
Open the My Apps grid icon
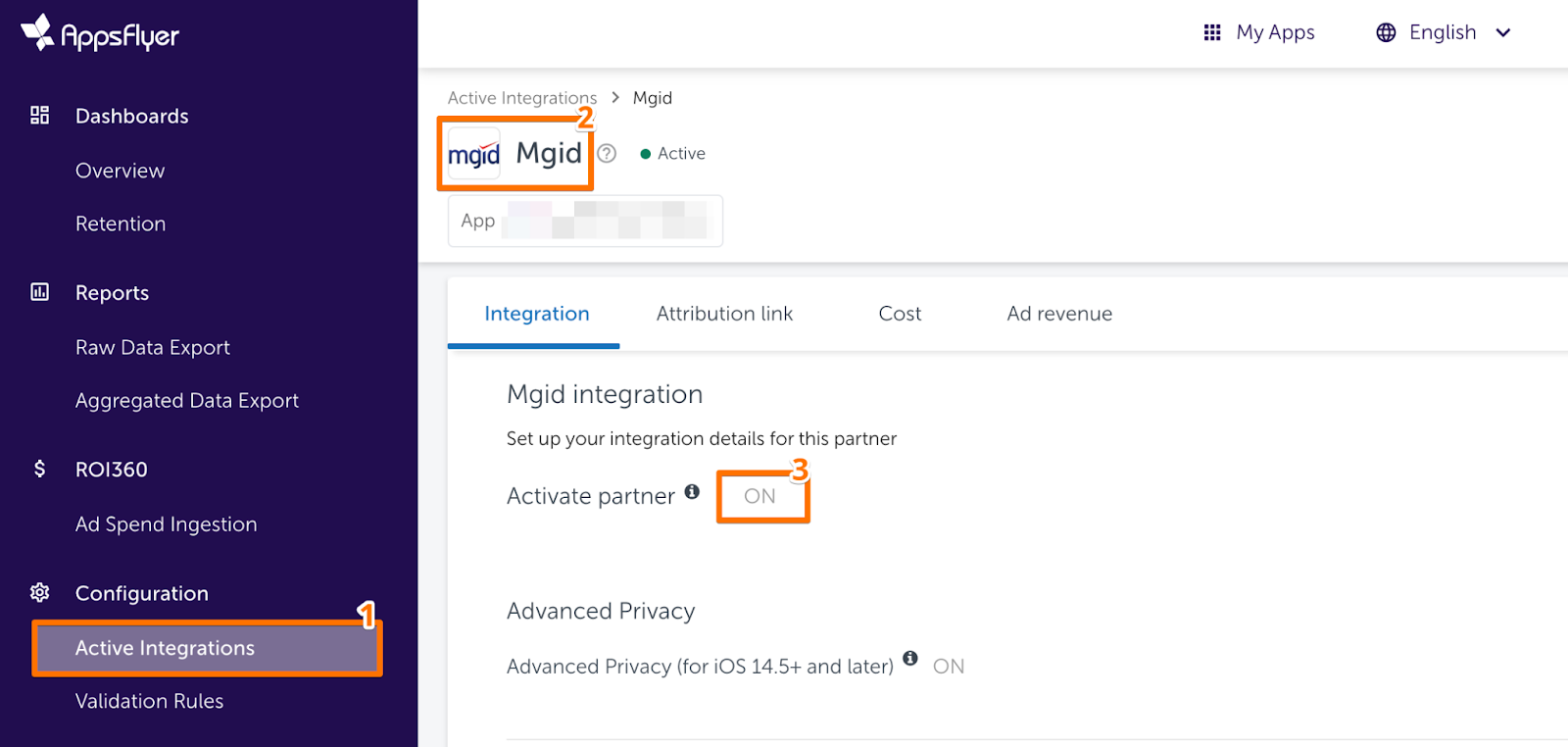pyautogui.click(x=1212, y=32)
